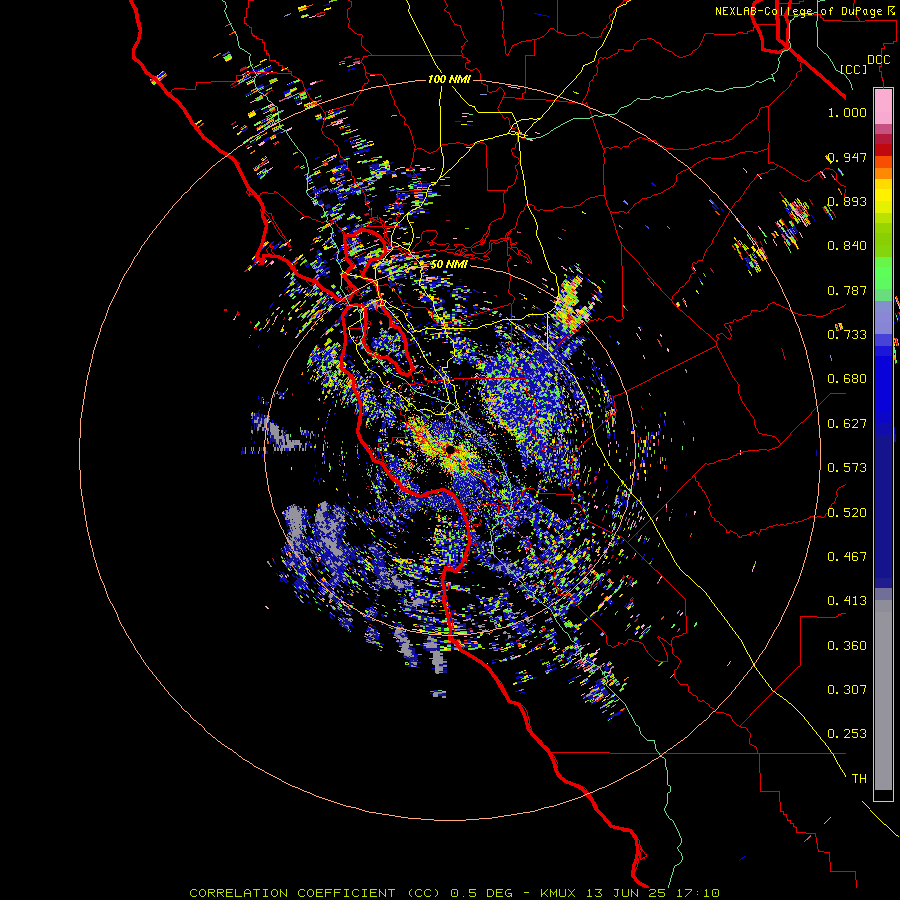This screenshot has width=900, height=900.
Task: Click the 100 NMI range ring label
Action: [x=449, y=79]
